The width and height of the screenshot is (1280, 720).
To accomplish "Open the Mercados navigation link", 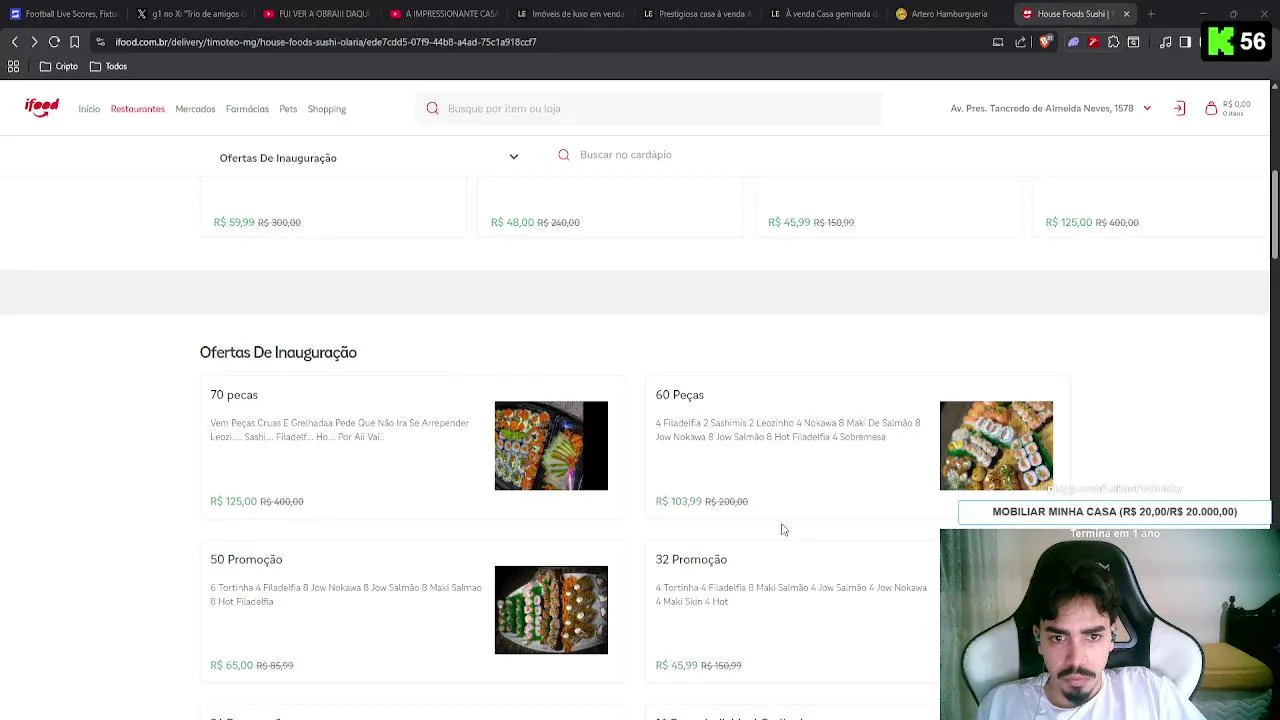I will [x=195, y=109].
